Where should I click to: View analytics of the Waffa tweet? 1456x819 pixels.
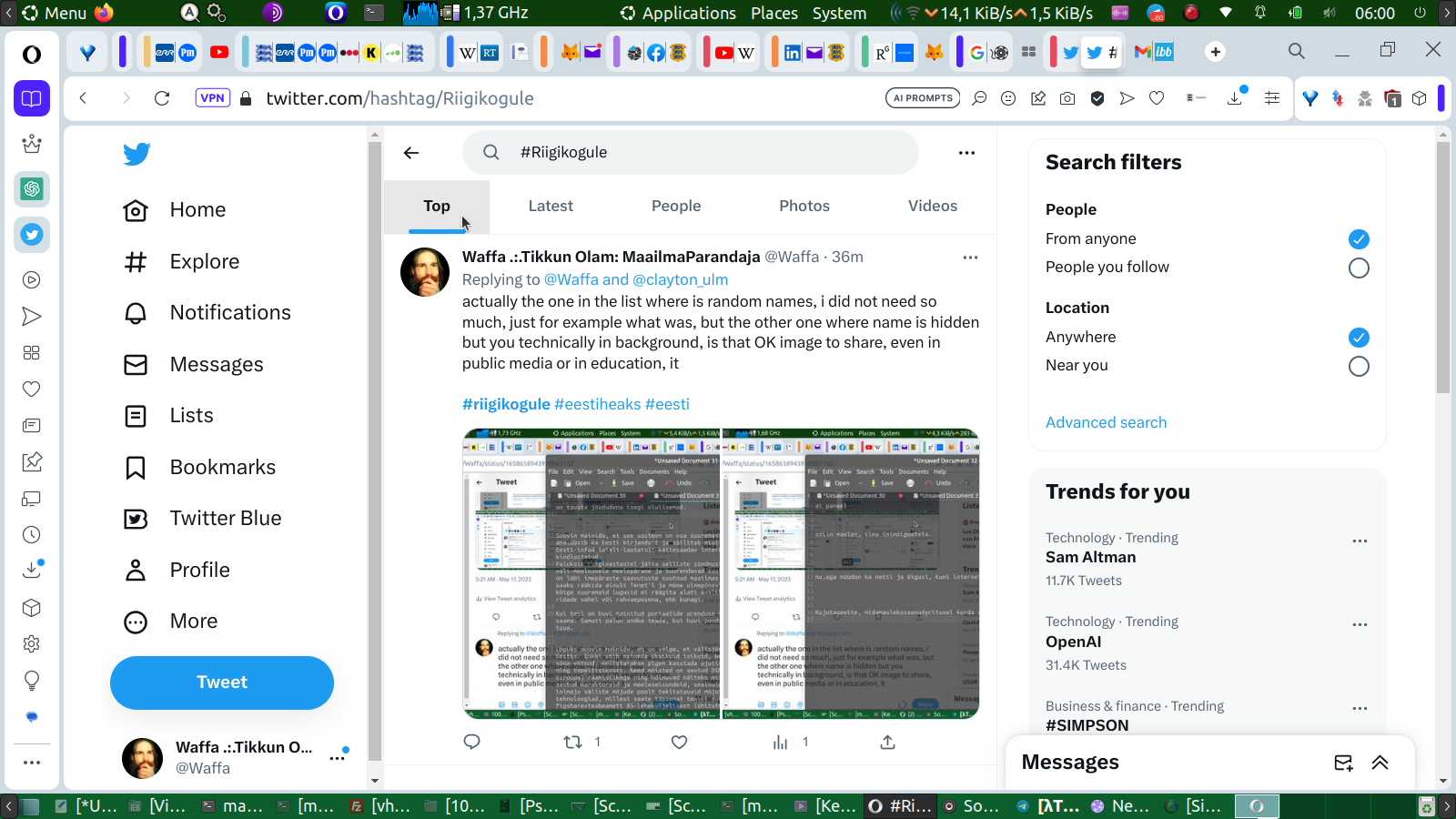(780, 742)
